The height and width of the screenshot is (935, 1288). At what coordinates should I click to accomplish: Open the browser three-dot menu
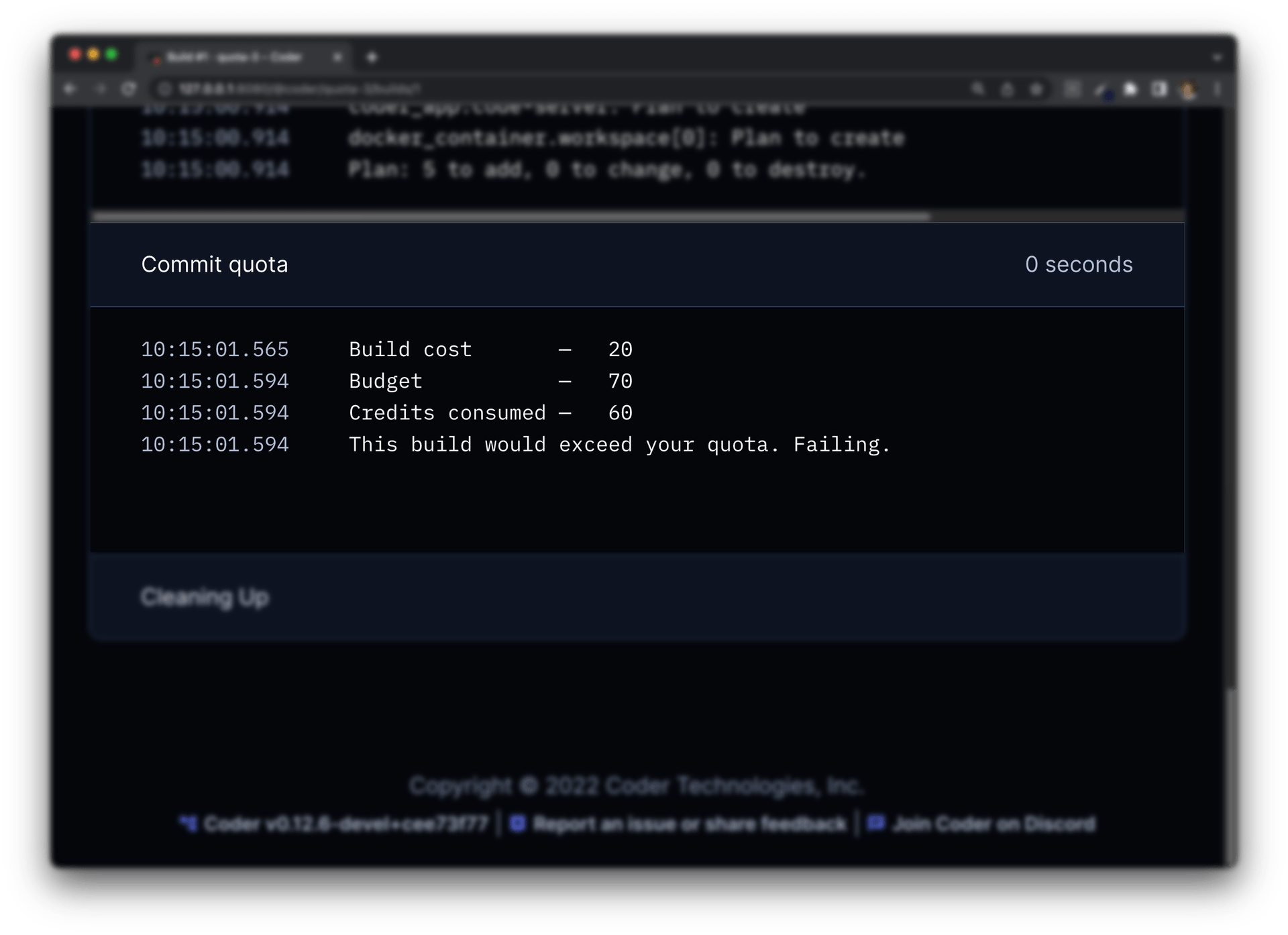[1217, 89]
